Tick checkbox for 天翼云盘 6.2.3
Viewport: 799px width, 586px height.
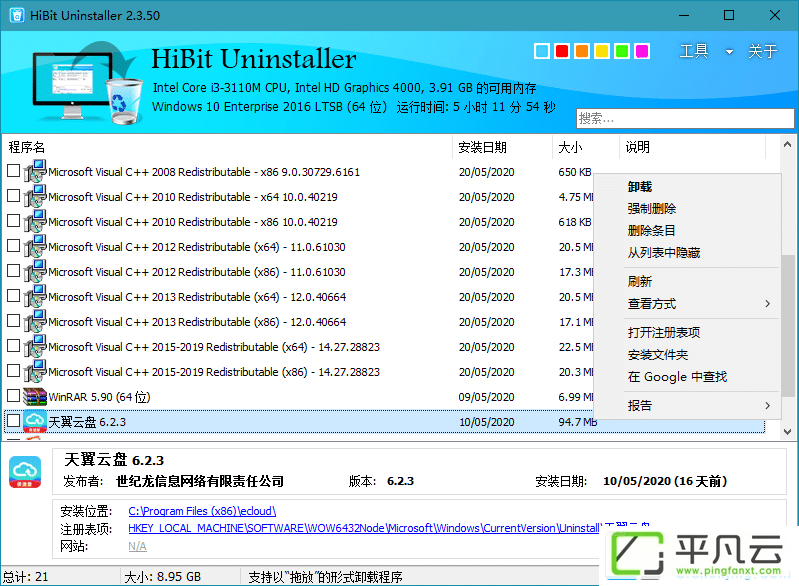pos(13,420)
